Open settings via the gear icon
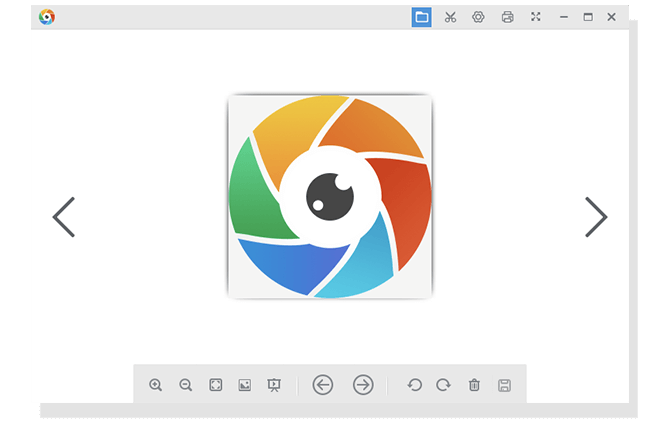 (478, 17)
